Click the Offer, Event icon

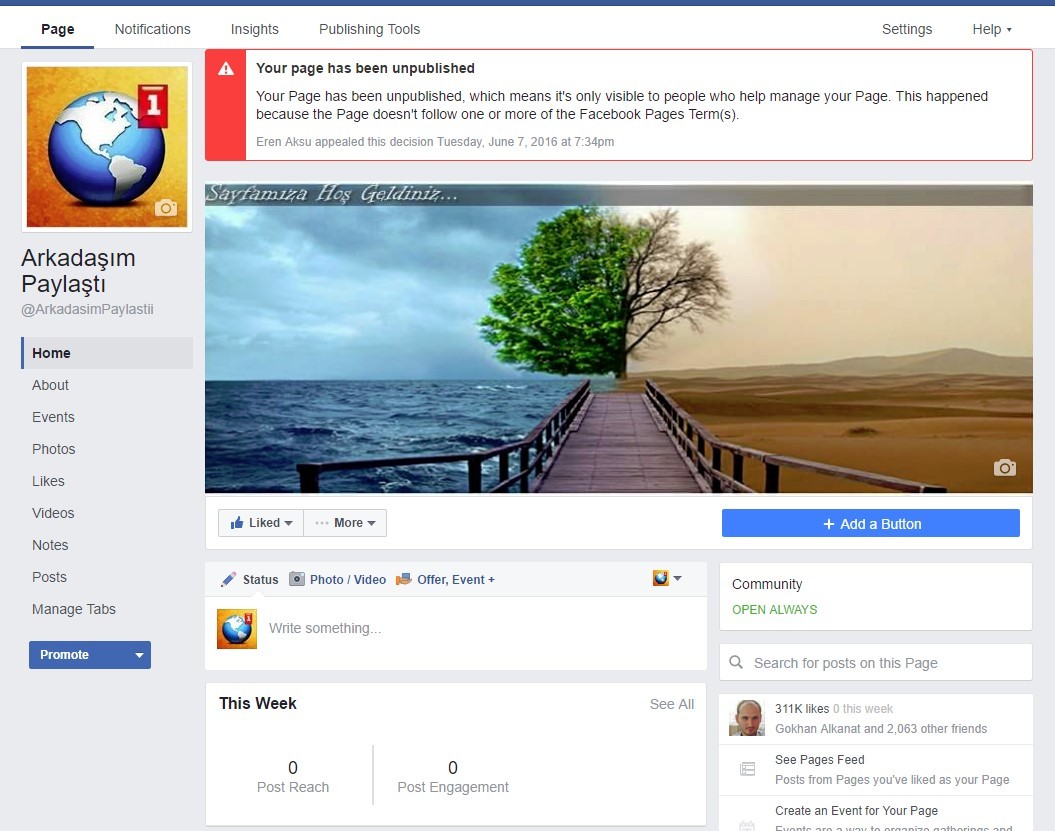404,579
